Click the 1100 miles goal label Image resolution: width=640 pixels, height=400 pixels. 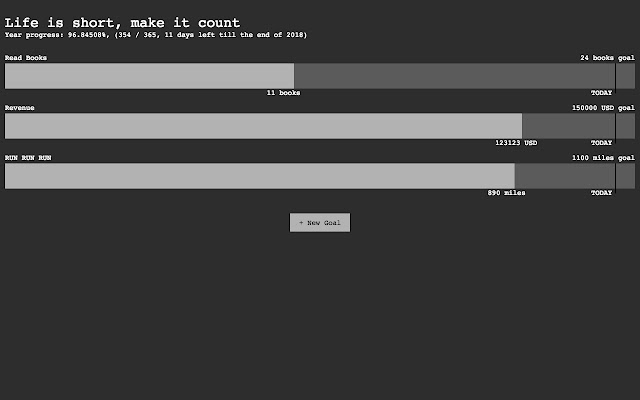pyautogui.click(x=603, y=158)
